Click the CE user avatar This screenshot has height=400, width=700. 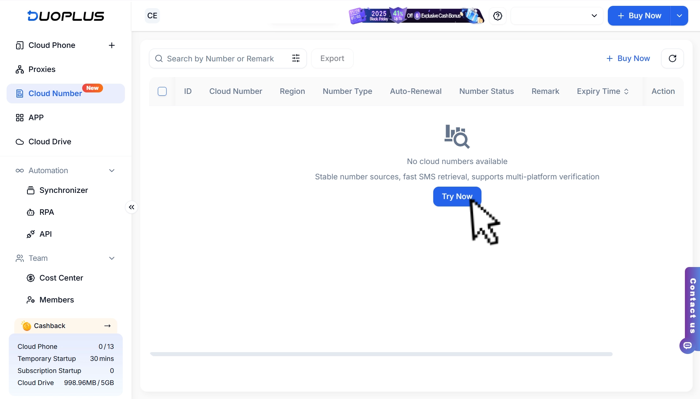coord(152,16)
